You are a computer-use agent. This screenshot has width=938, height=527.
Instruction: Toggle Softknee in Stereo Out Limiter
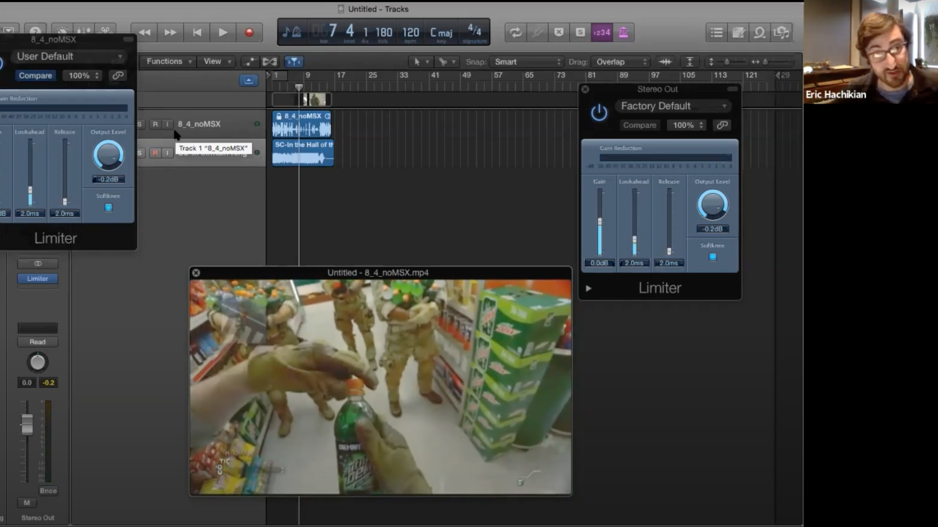coord(712,257)
